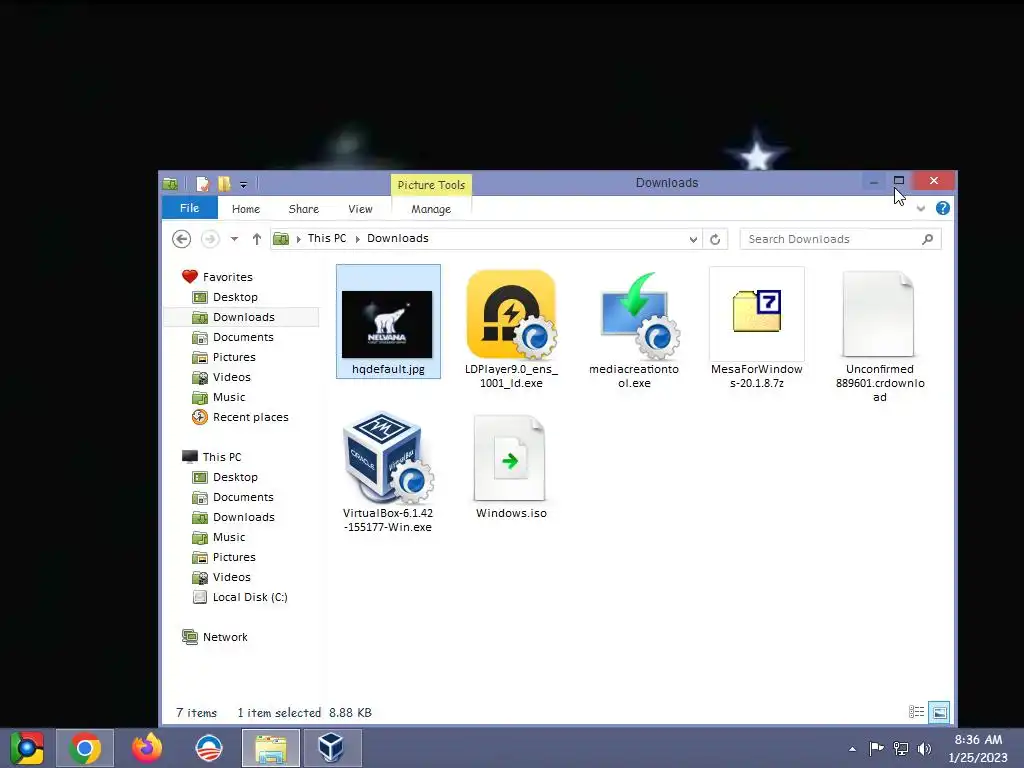Screen dimensions: 1024x768
Task: Open the Obama logo app on taskbar
Action: coord(209,748)
